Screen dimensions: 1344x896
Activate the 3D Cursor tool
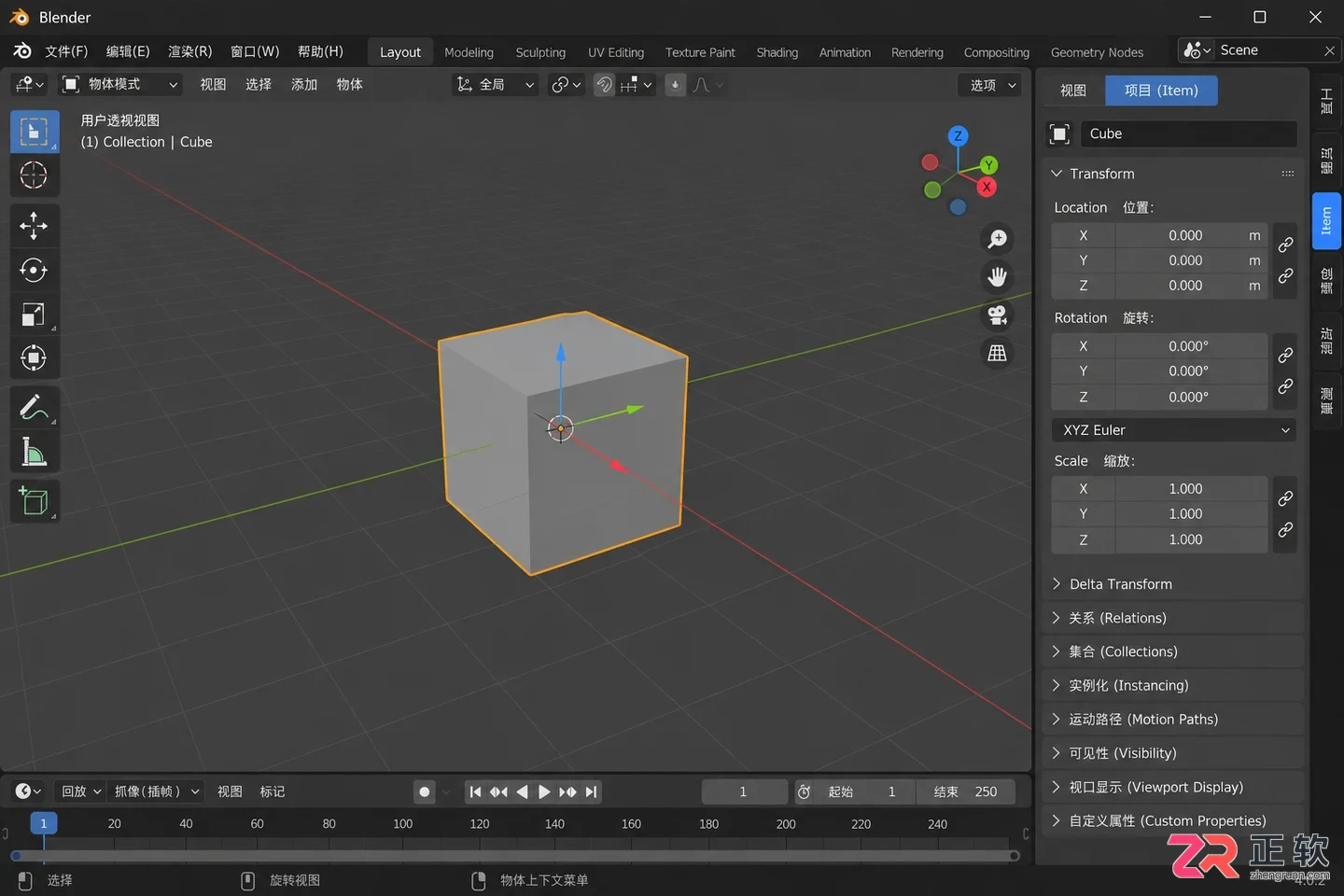click(x=35, y=175)
